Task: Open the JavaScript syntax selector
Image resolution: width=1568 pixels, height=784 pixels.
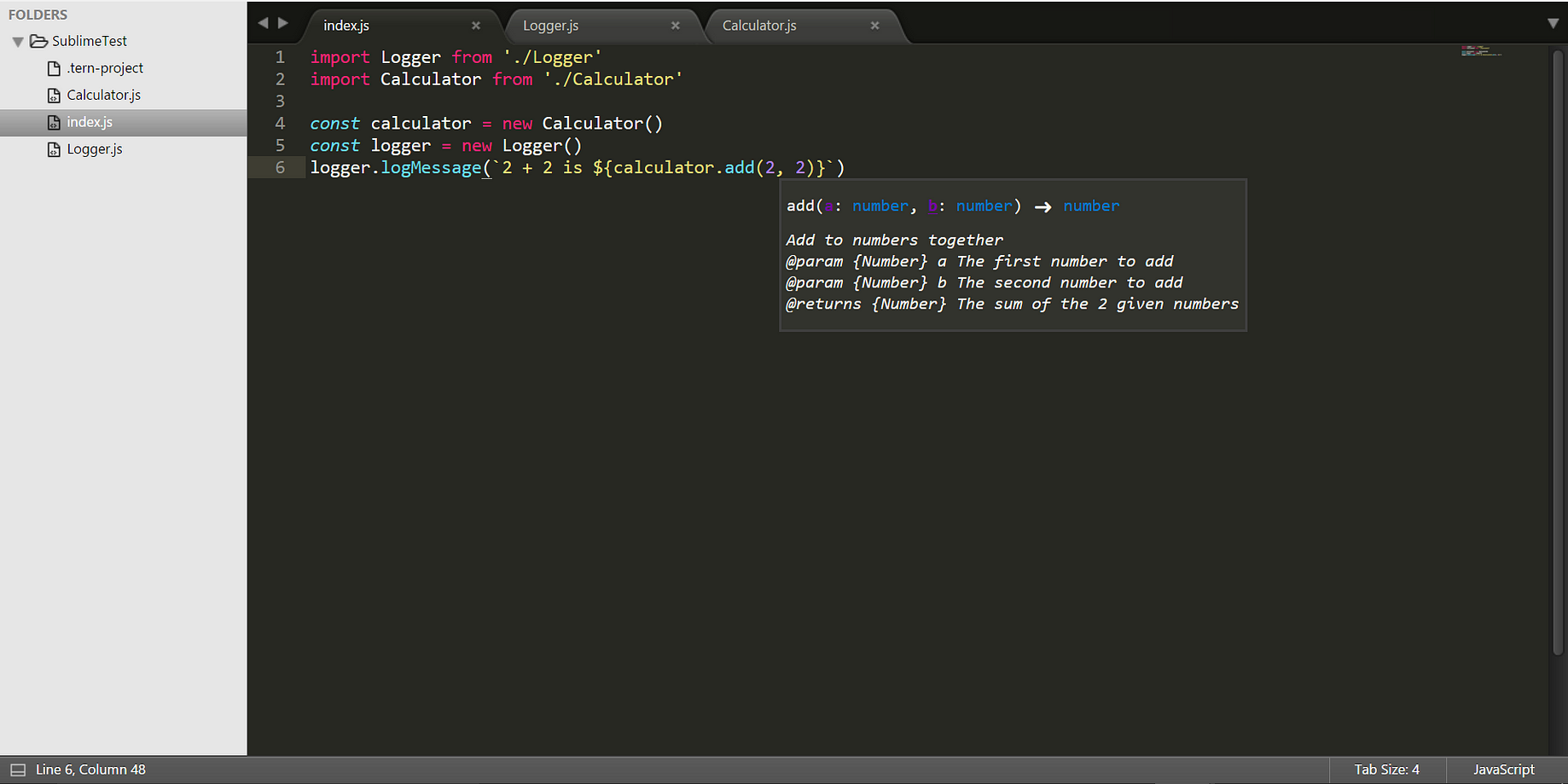Action: click(x=1504, y=769)
